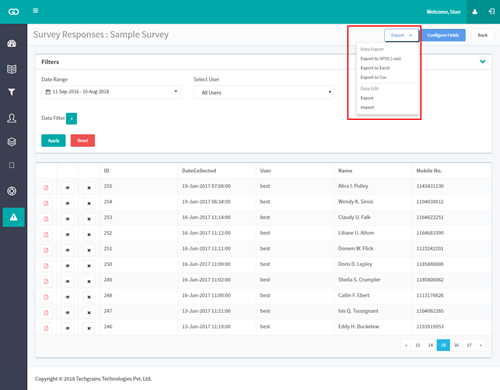
Task: Open the funnel filter icon in sidebar
Action: tap(12, 92)
